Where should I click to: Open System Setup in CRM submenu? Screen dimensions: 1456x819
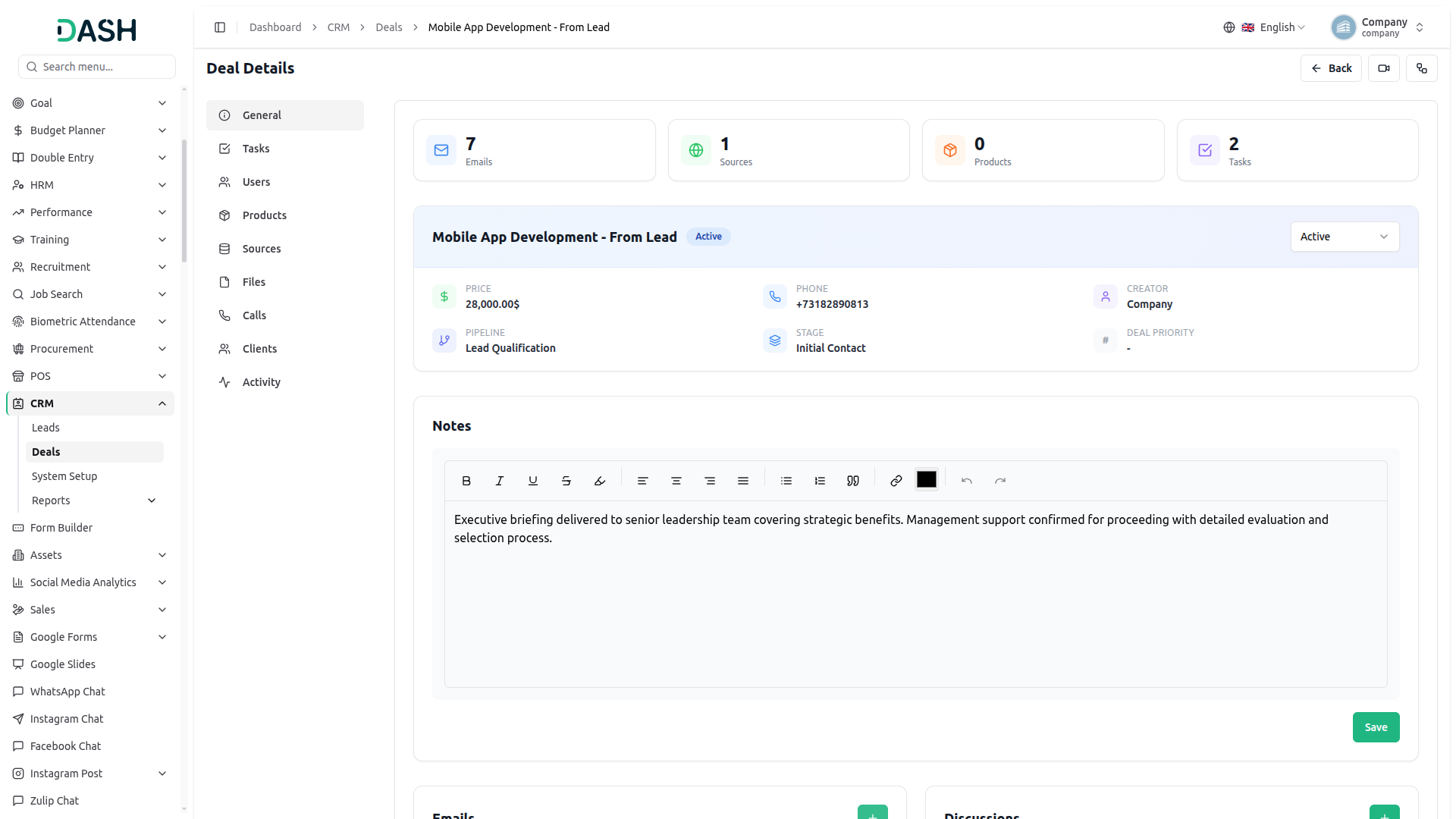(94, 476)
